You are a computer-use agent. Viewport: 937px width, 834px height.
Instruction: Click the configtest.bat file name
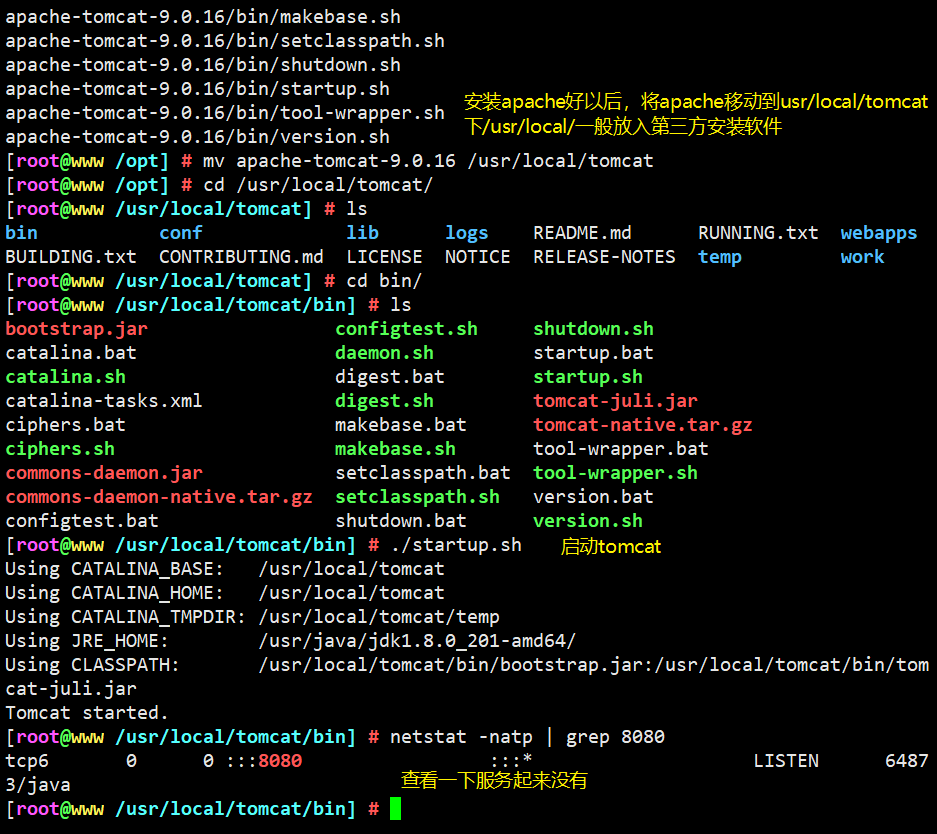click(82, 521)
